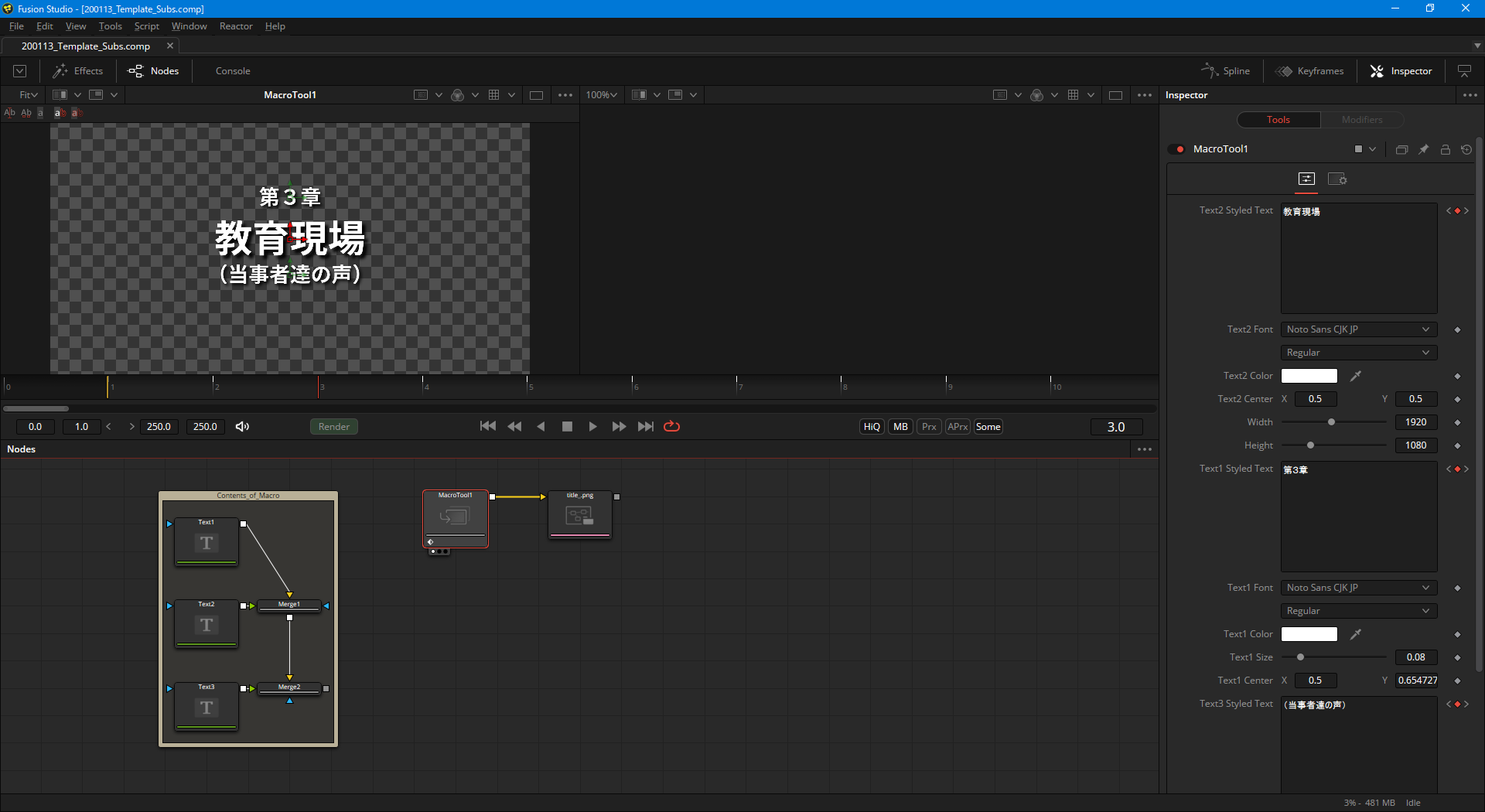Click the Render button
Screen dimensions: 1485x812
tap(334, 427)
